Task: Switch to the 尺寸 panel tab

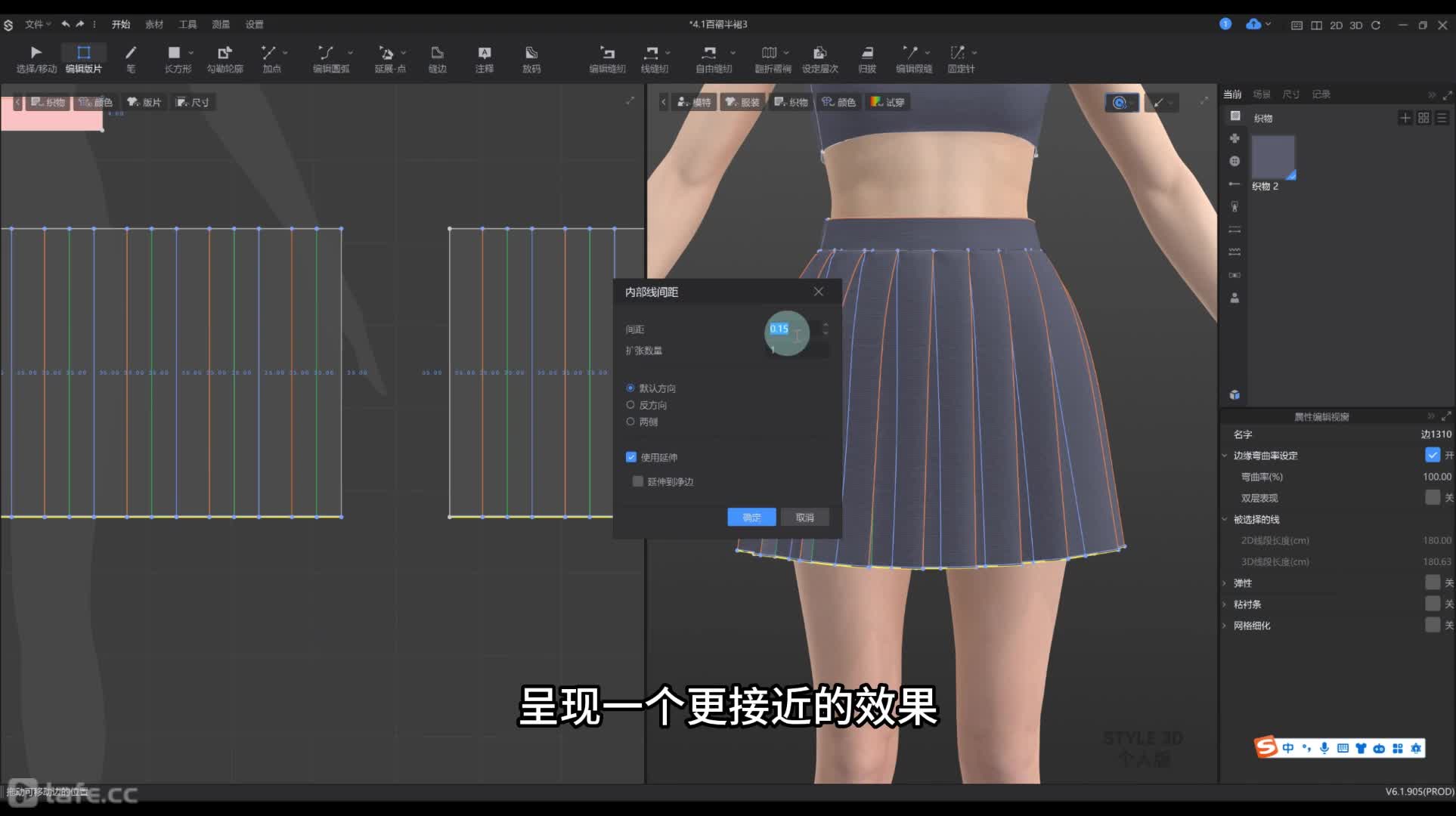Action: (x=1291, y=94)
